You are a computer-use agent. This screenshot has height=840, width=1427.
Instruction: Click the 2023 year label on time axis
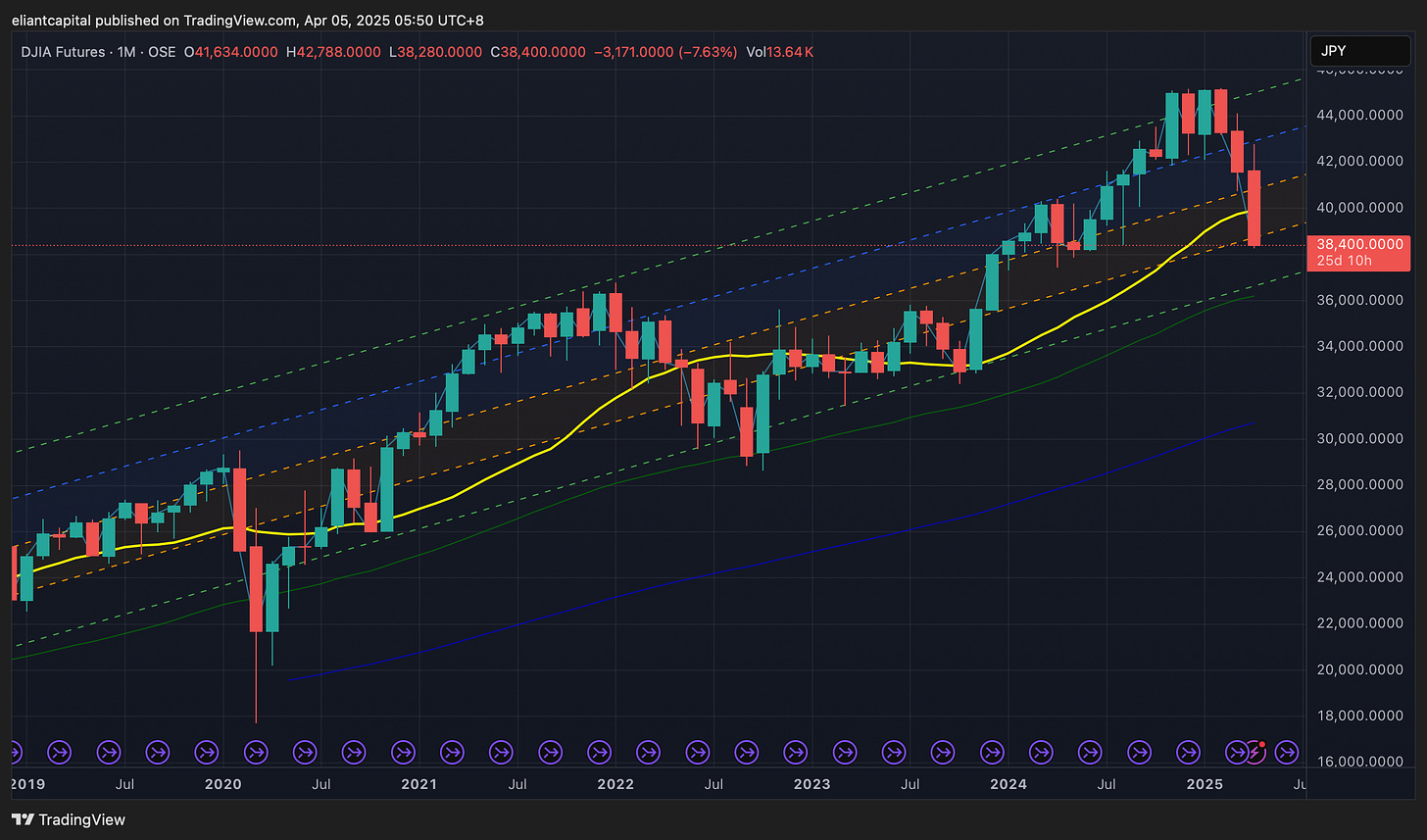(x=812, y=785)
